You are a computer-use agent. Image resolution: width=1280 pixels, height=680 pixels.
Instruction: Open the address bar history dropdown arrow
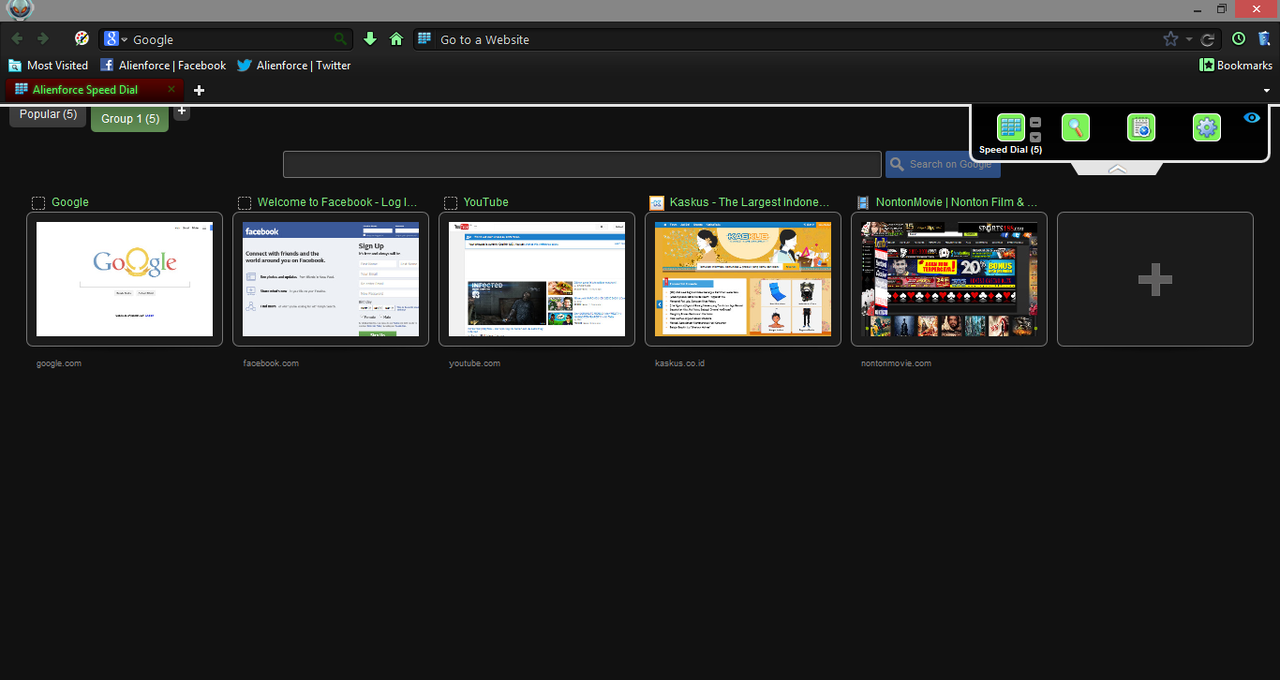[1189, 39]
